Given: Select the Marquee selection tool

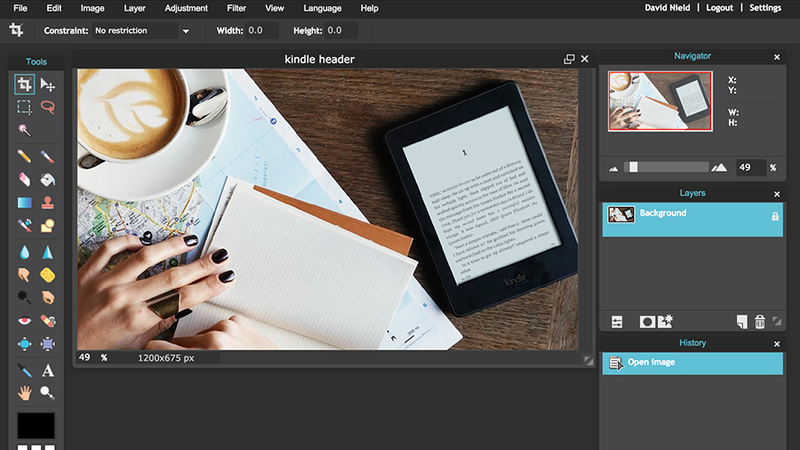Looking at the screenshot, I should click(24, 107).
